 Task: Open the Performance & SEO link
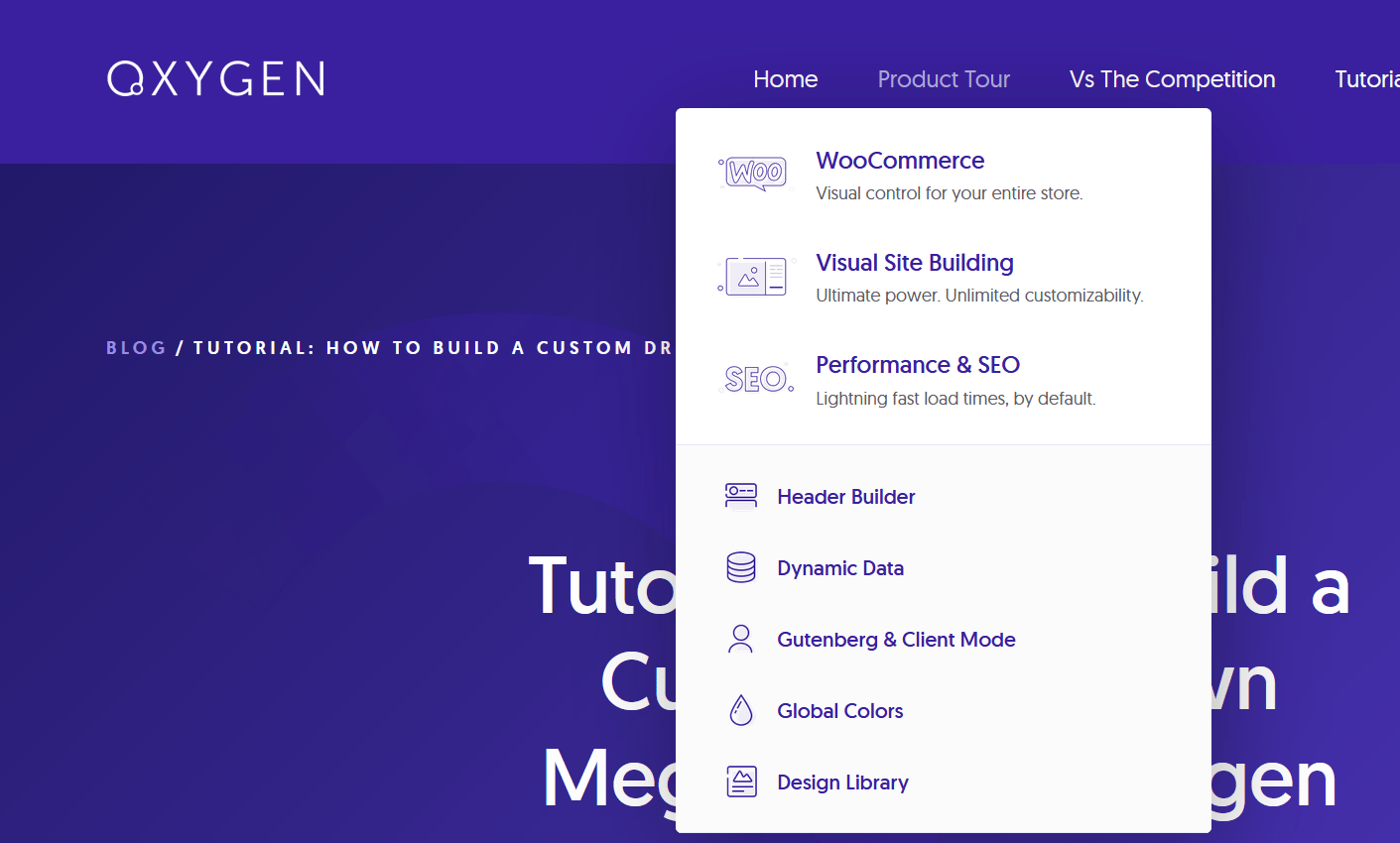[918, 365]
